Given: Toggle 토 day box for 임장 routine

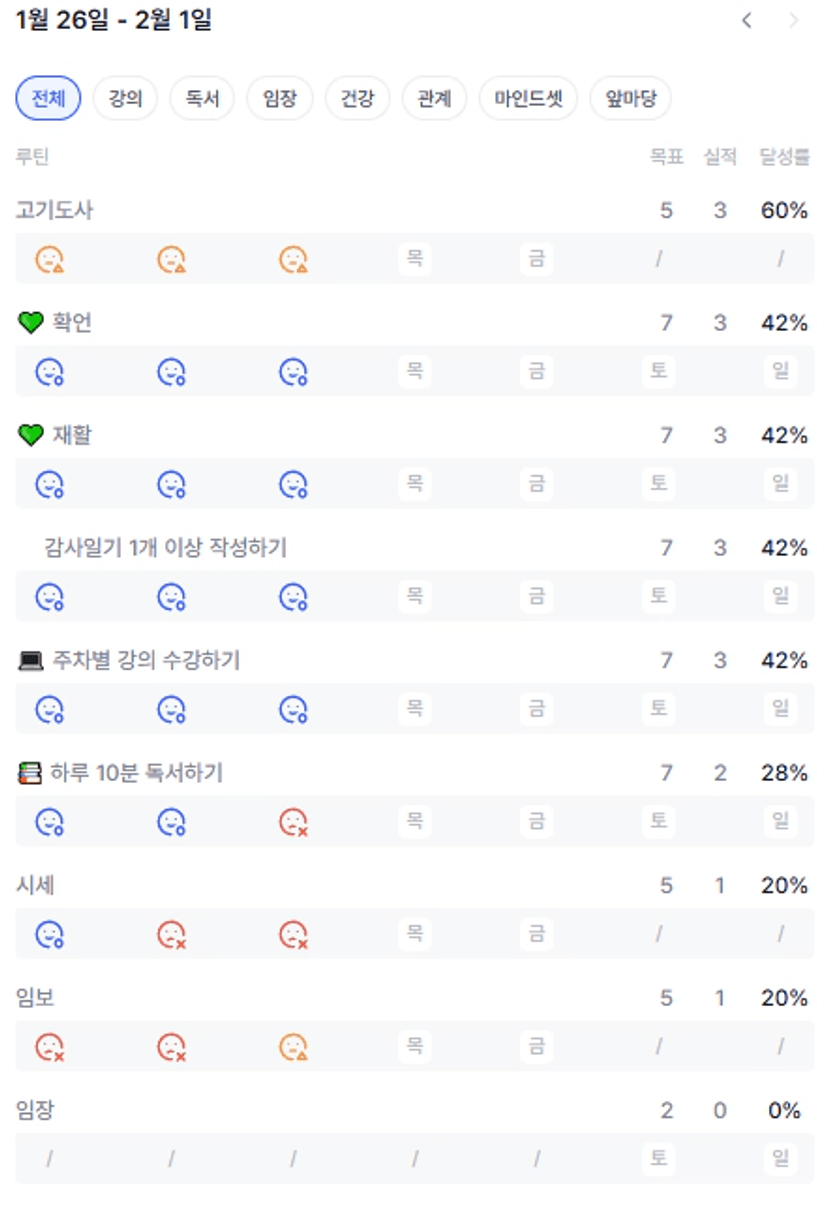Looking at the screenshot, I should click(658, 1158).
